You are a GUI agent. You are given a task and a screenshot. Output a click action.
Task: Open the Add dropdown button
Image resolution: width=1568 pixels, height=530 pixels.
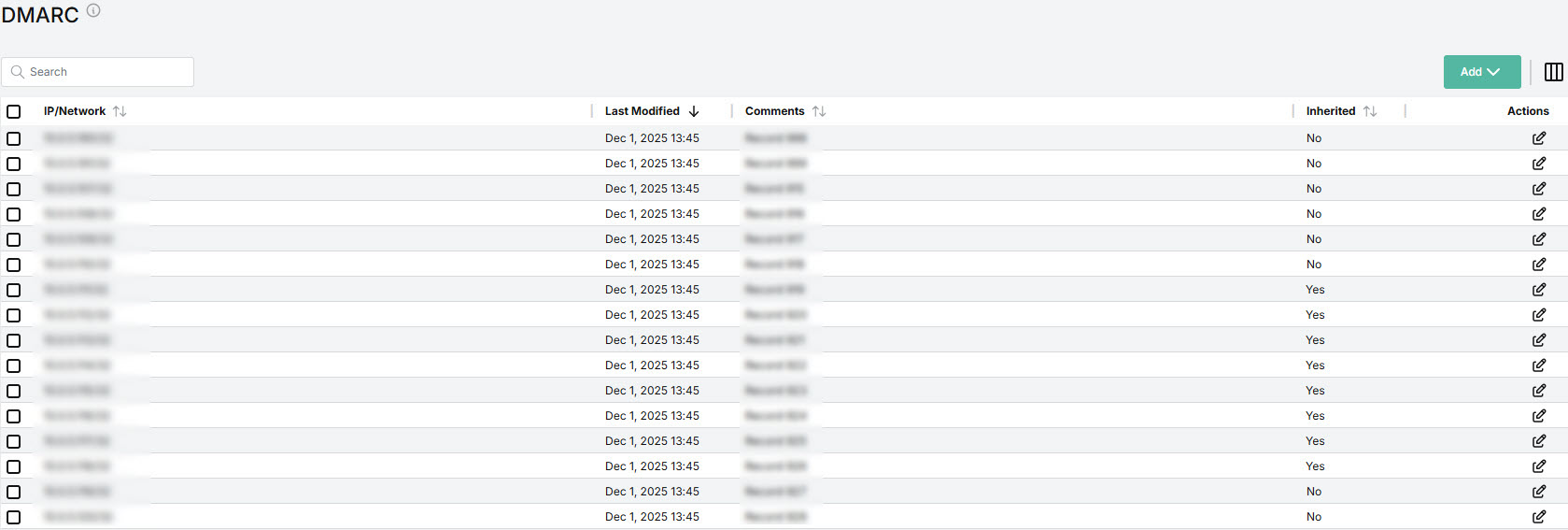click(x=1481, y=72)
